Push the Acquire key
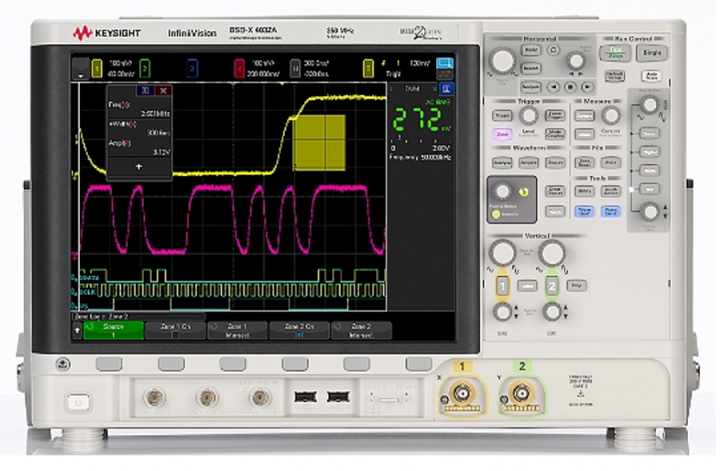Image resolution: width=720 pixels, height=471 pixels. [529, 163]
